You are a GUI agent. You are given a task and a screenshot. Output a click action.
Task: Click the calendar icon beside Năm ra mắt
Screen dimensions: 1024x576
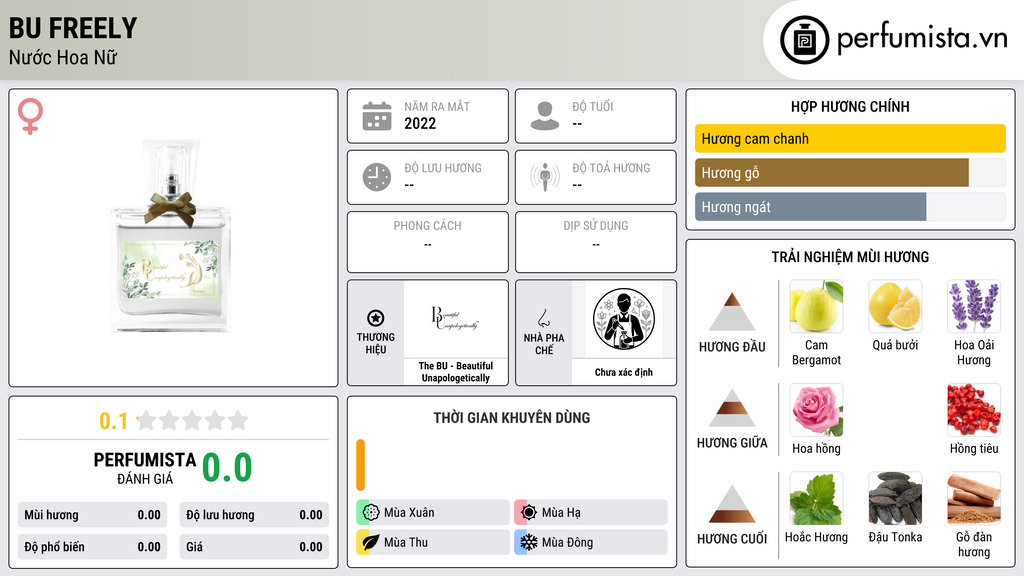(x=377, y=116)
